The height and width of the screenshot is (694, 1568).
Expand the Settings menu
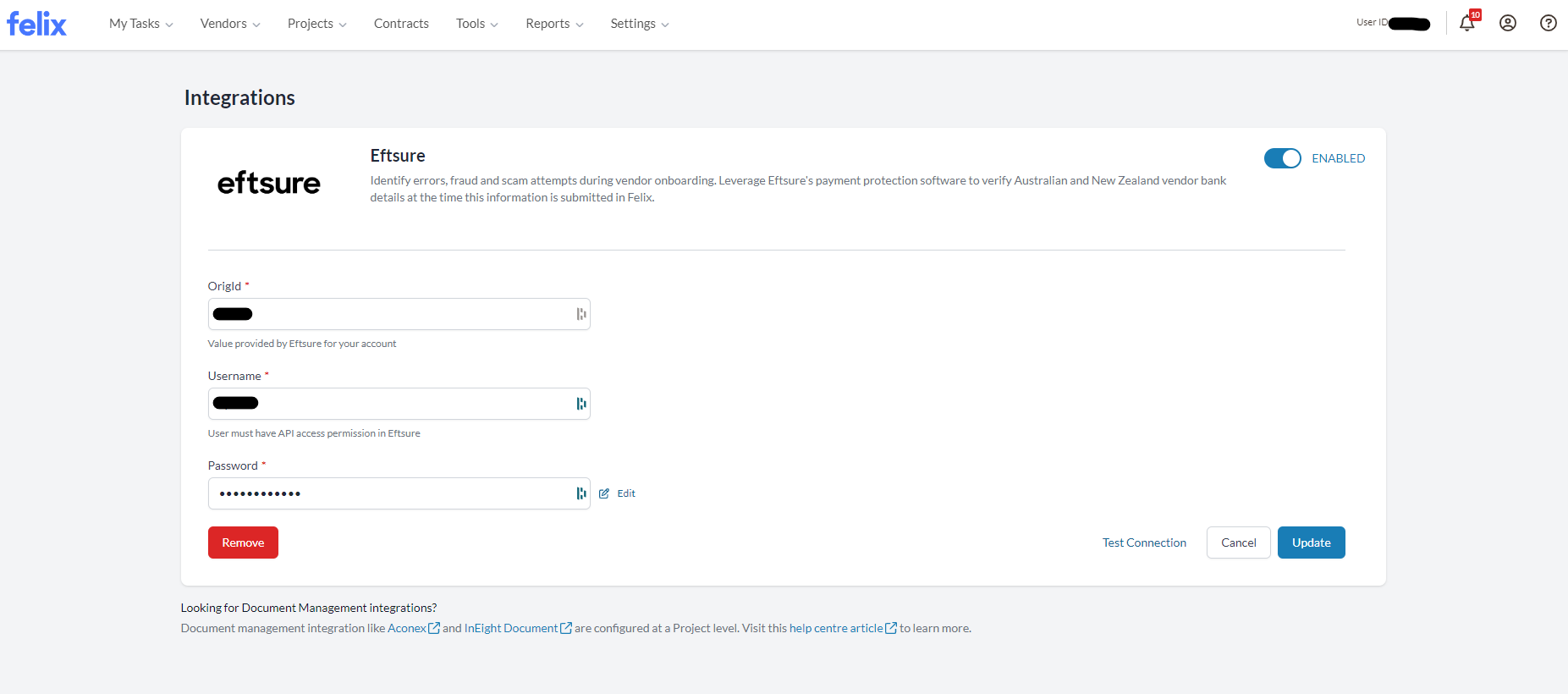click(640, 24)
